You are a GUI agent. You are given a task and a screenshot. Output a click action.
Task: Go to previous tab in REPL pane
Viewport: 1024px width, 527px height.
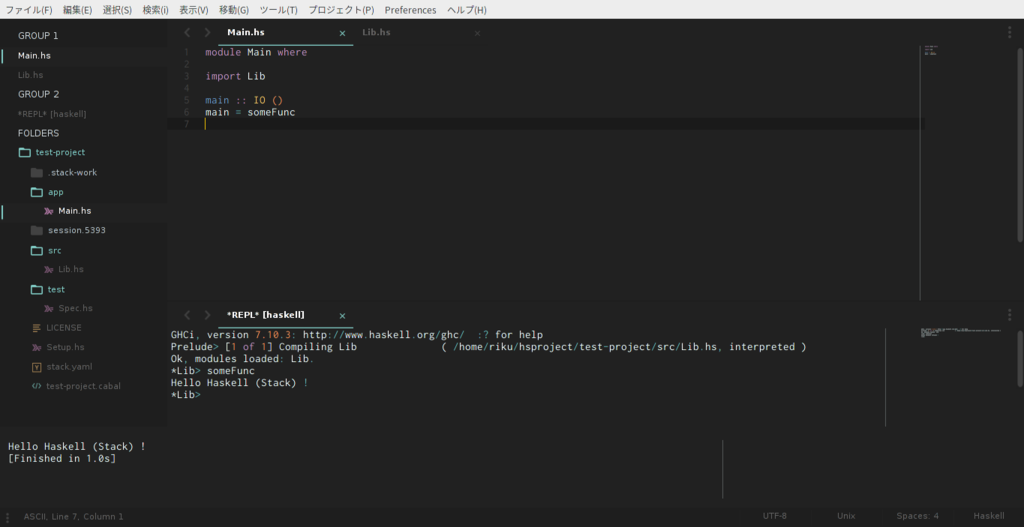[x=187, y=315]
